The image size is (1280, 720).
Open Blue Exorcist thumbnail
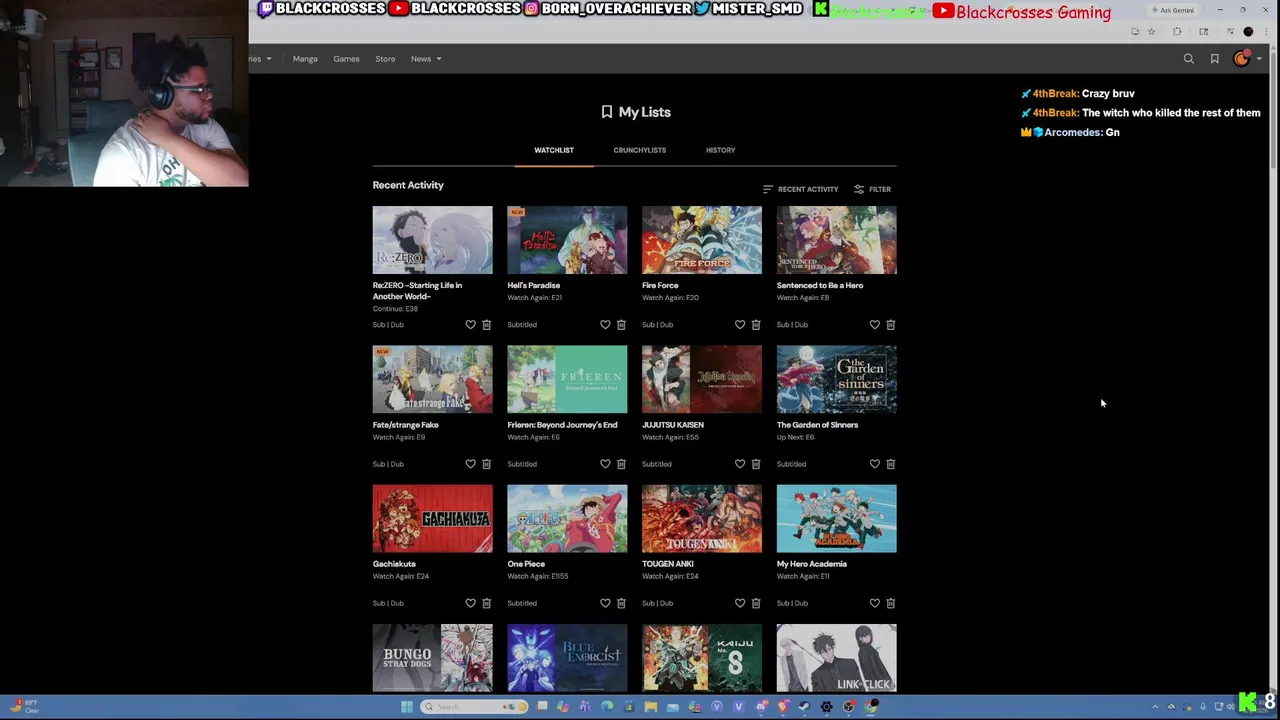pyautogui.click(x=567, y=658)
